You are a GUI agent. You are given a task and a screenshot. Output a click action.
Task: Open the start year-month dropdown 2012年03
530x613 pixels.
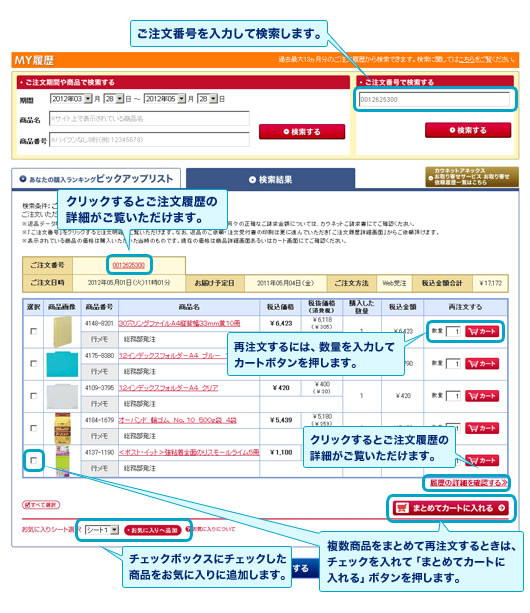tap(71, 99)
